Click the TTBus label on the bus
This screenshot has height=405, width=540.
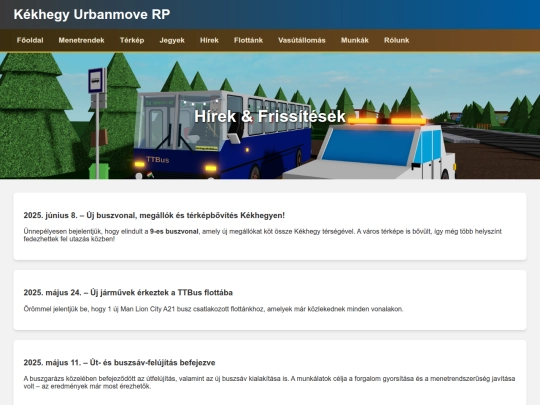pyautogui.click(x=158, y=159)
